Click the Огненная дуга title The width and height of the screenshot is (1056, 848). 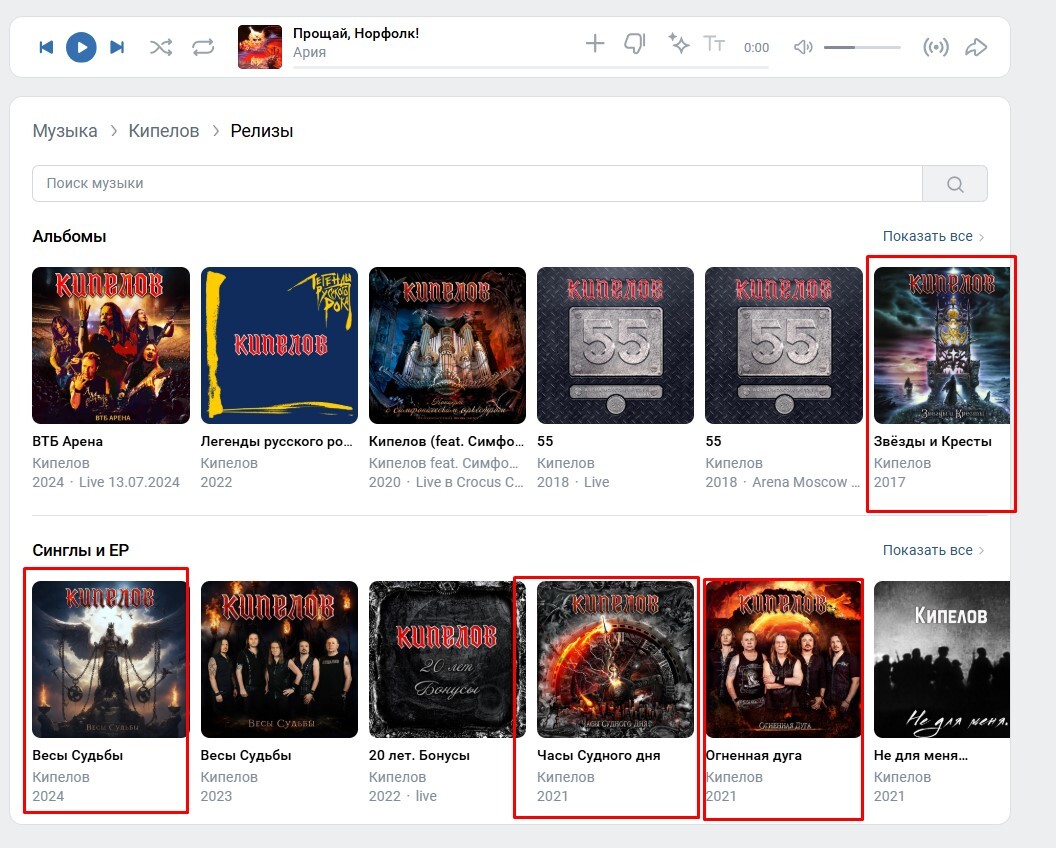click(x=754, y=755)
